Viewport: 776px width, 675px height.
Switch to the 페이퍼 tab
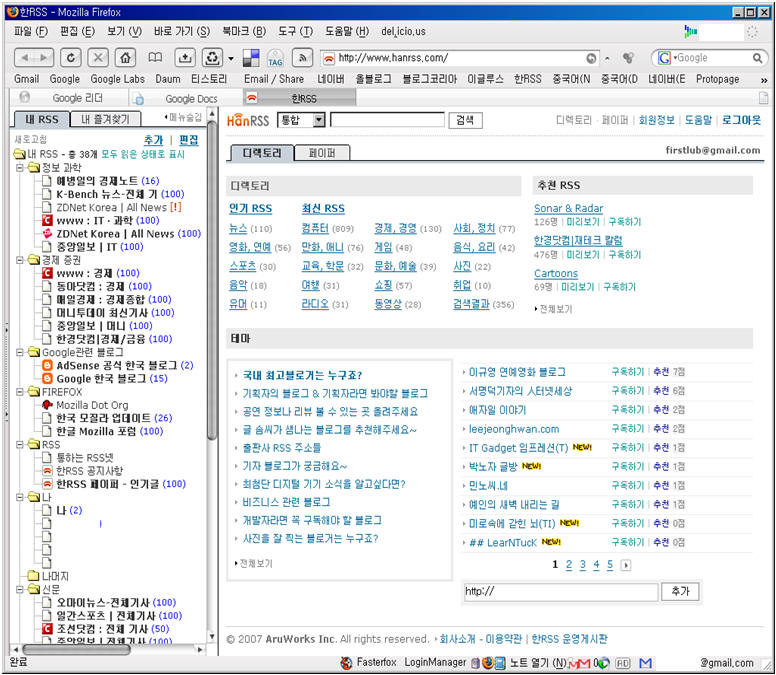[322, 153]
